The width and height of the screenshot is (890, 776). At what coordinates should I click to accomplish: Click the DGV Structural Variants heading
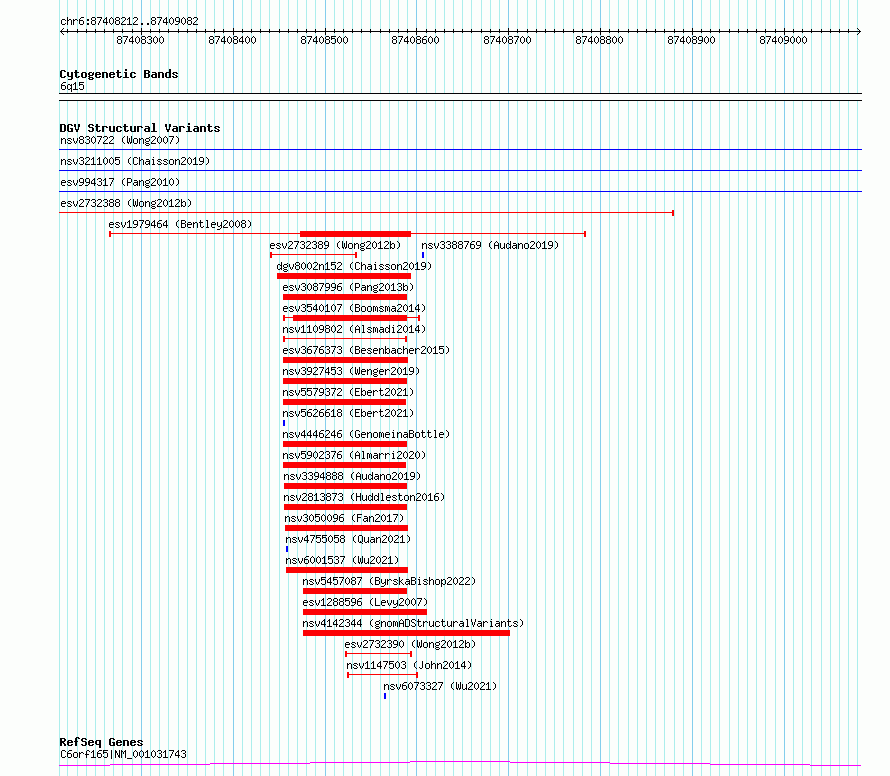(x=140, y=128)
